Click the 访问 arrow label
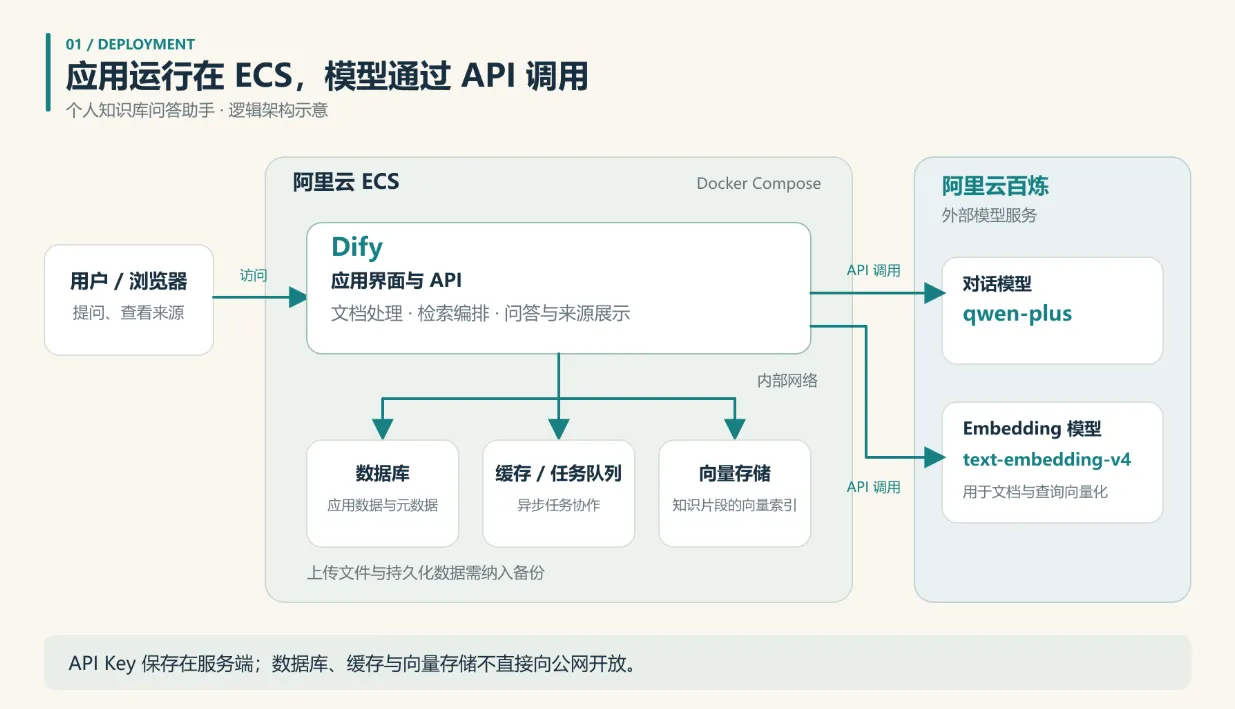The height and width of the screenshot is (709, 1235). [x=254, y=275]
